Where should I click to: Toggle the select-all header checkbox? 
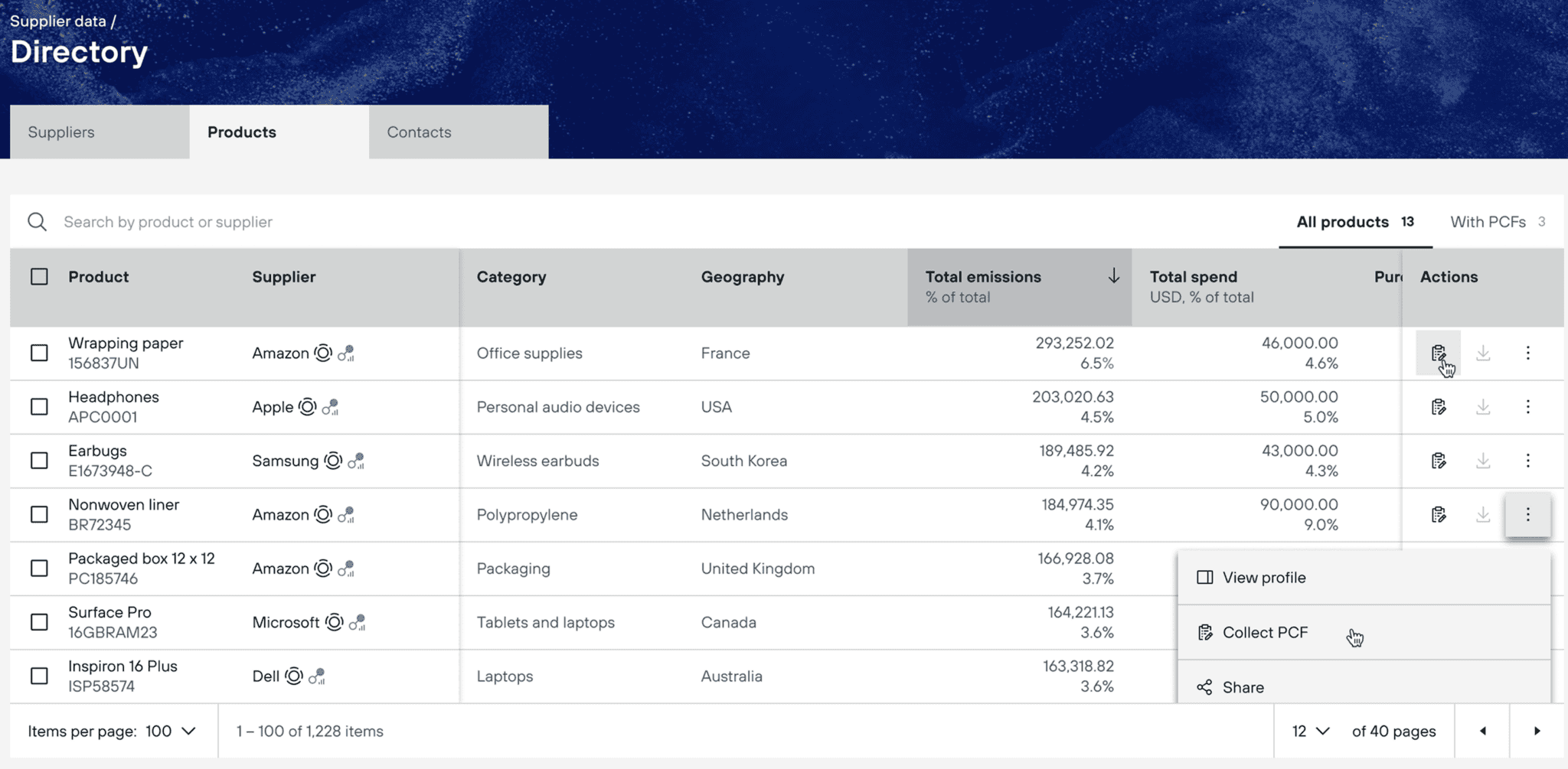tap(39, 277)
